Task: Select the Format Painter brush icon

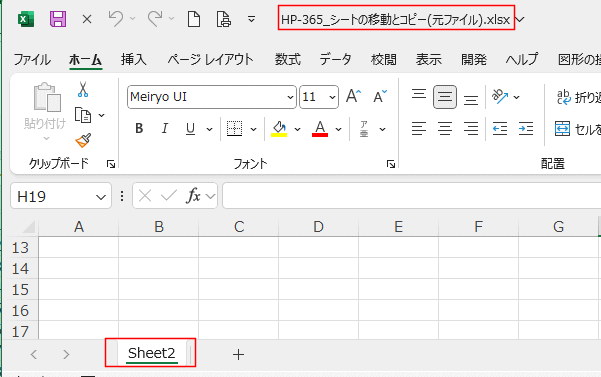Action: [83, 140]
